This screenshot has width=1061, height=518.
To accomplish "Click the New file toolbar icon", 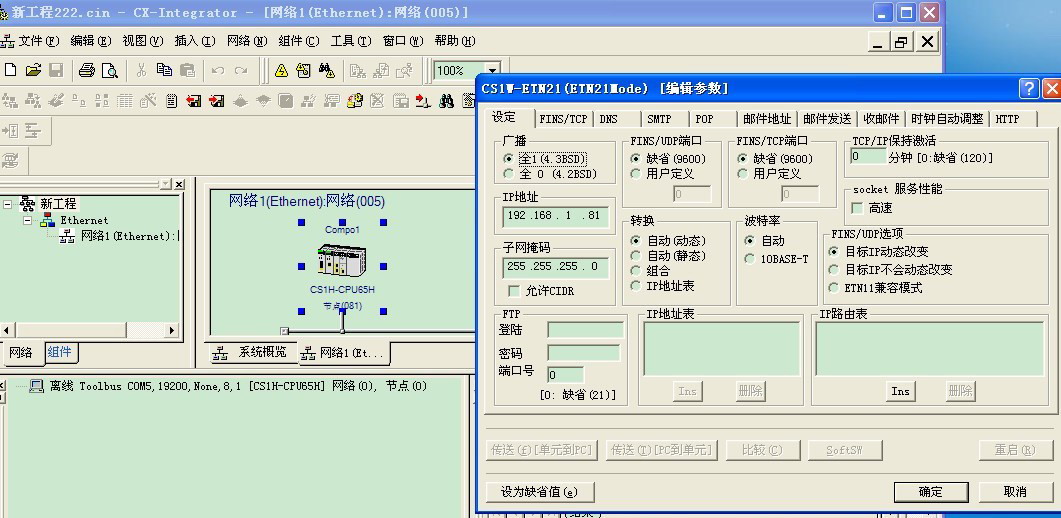I will click(x=11, y=70).
